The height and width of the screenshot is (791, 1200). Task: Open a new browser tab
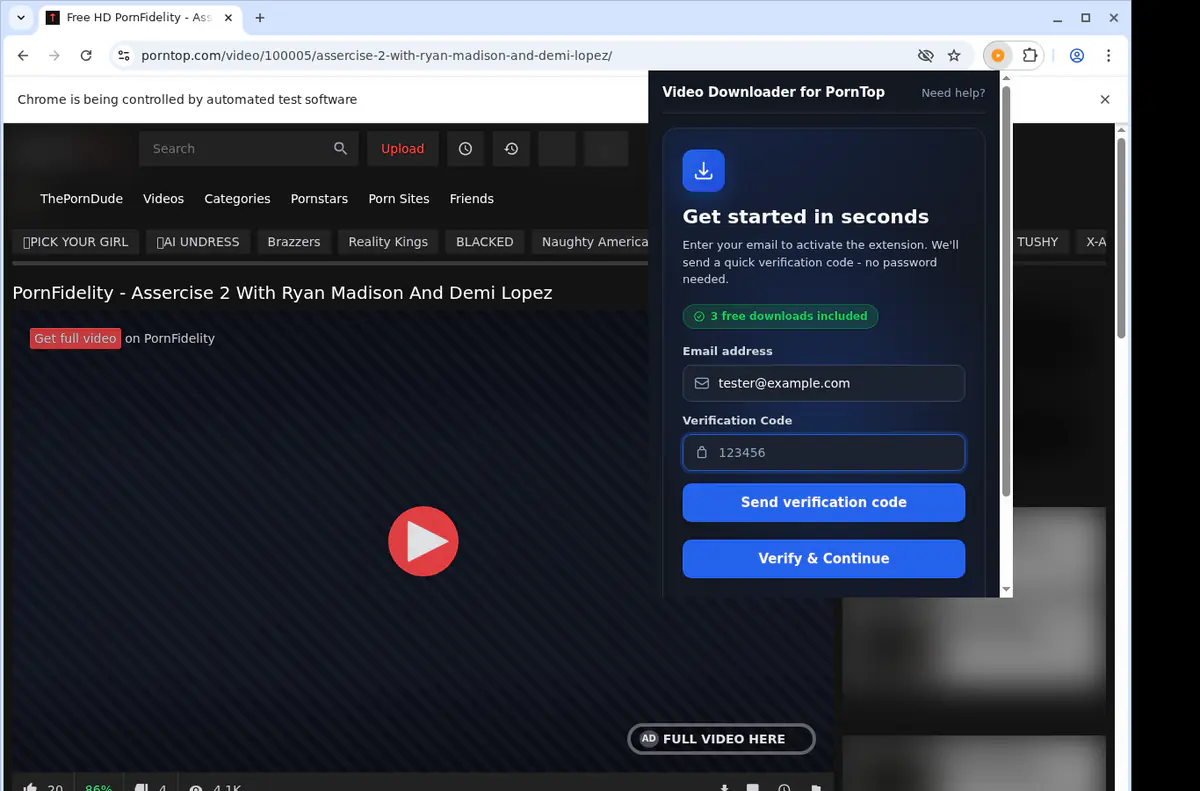coord(260,18)
